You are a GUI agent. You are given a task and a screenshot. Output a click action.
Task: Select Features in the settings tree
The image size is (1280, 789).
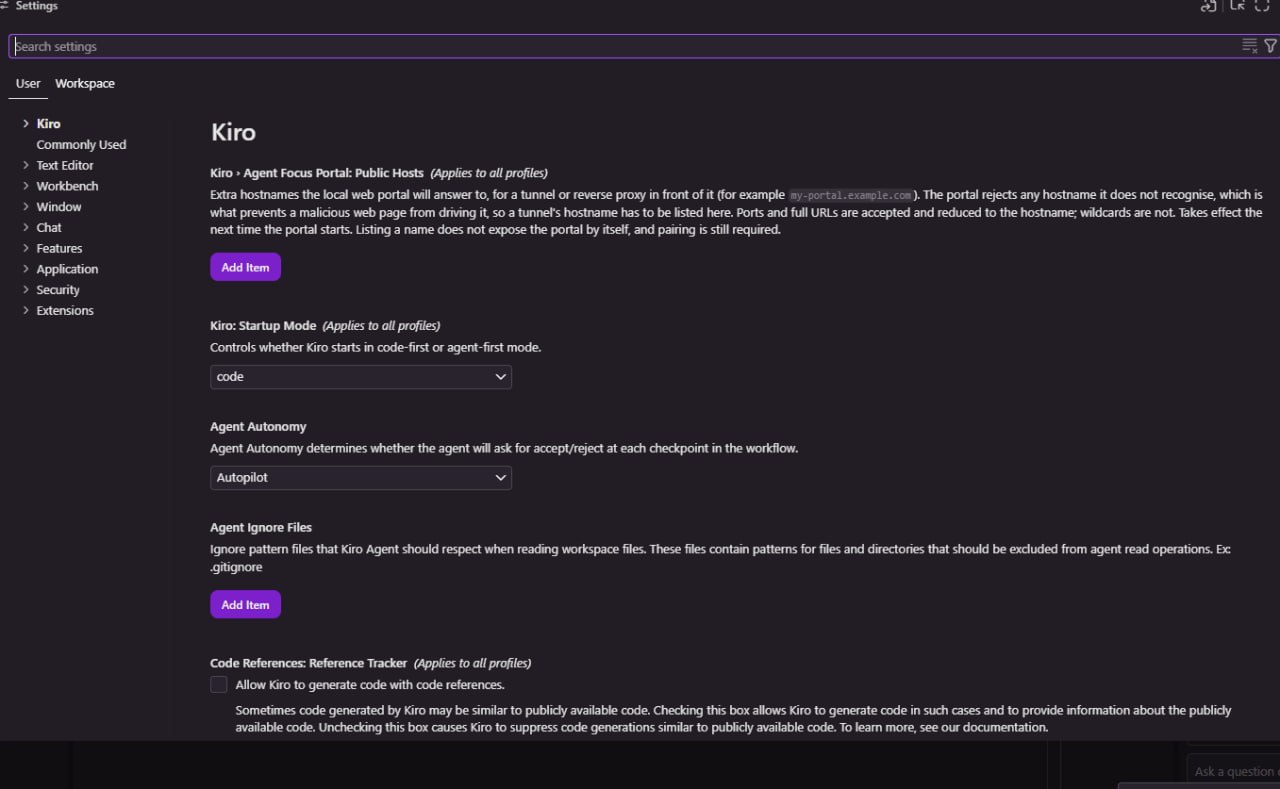point(60,249)
